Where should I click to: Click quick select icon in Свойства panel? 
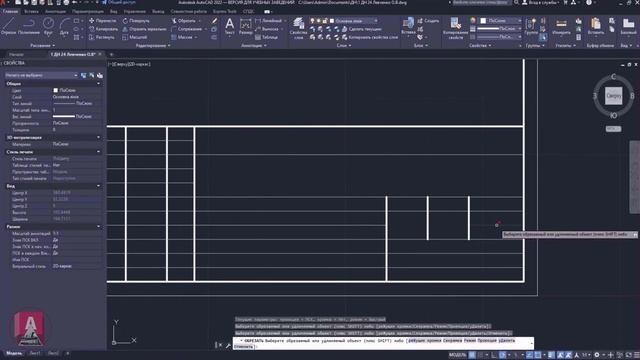100,75
